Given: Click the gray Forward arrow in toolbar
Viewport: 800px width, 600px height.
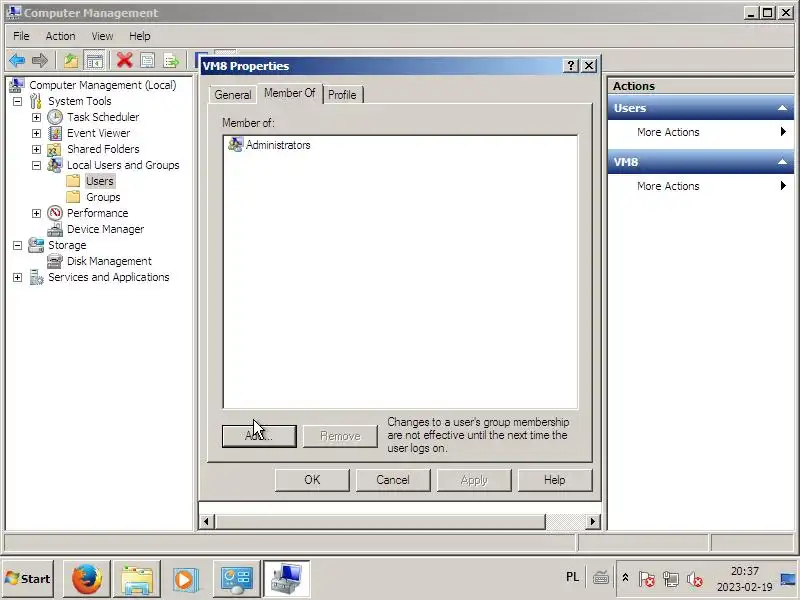Looking at the screenshot, I should (x=40, y=61).
